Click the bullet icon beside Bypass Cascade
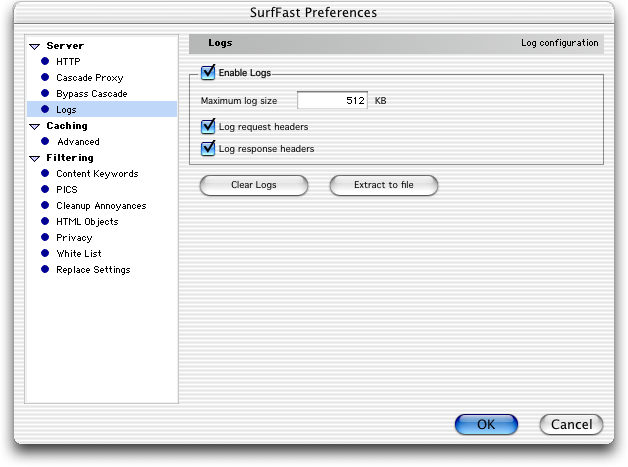 (45, 93)
